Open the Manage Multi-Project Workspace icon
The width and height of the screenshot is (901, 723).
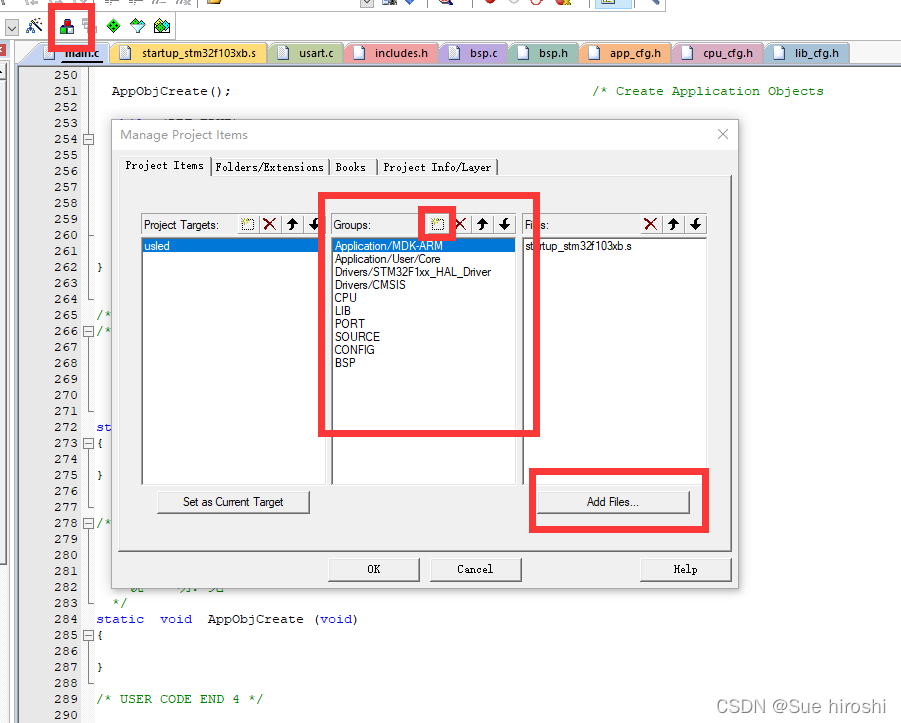pos(87,25)
